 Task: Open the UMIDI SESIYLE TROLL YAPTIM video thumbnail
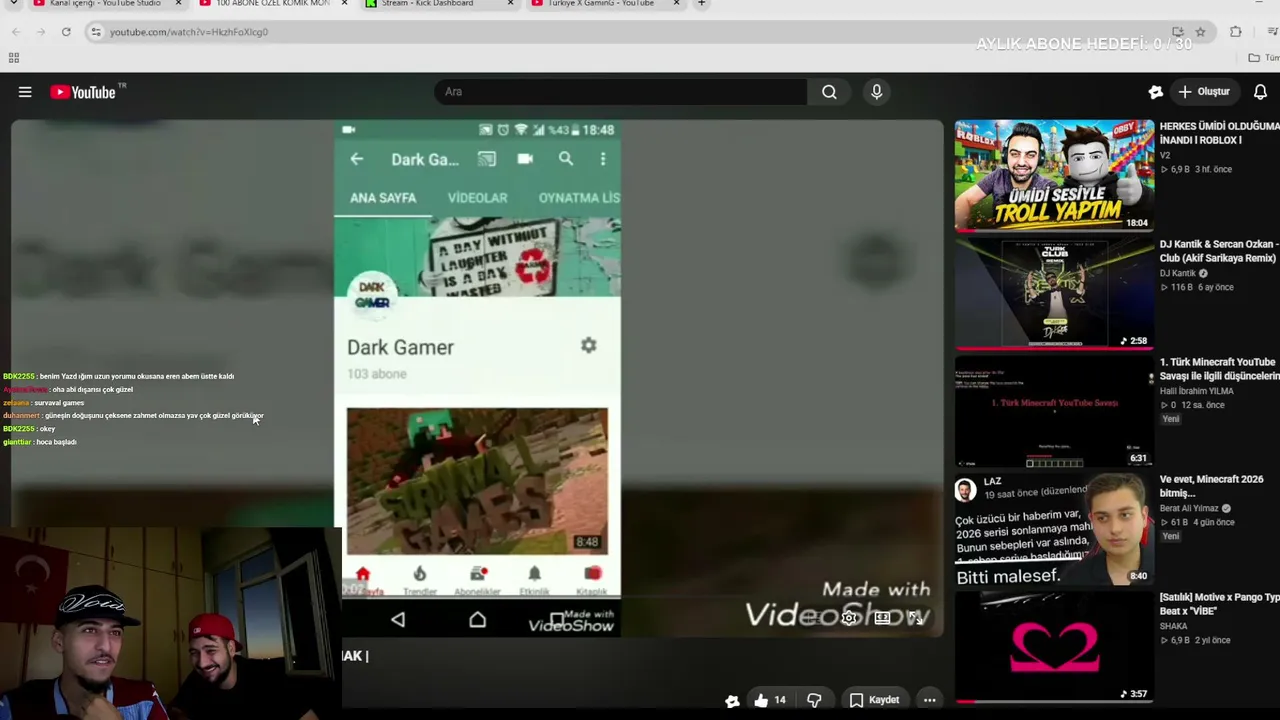pos(1054,176)
